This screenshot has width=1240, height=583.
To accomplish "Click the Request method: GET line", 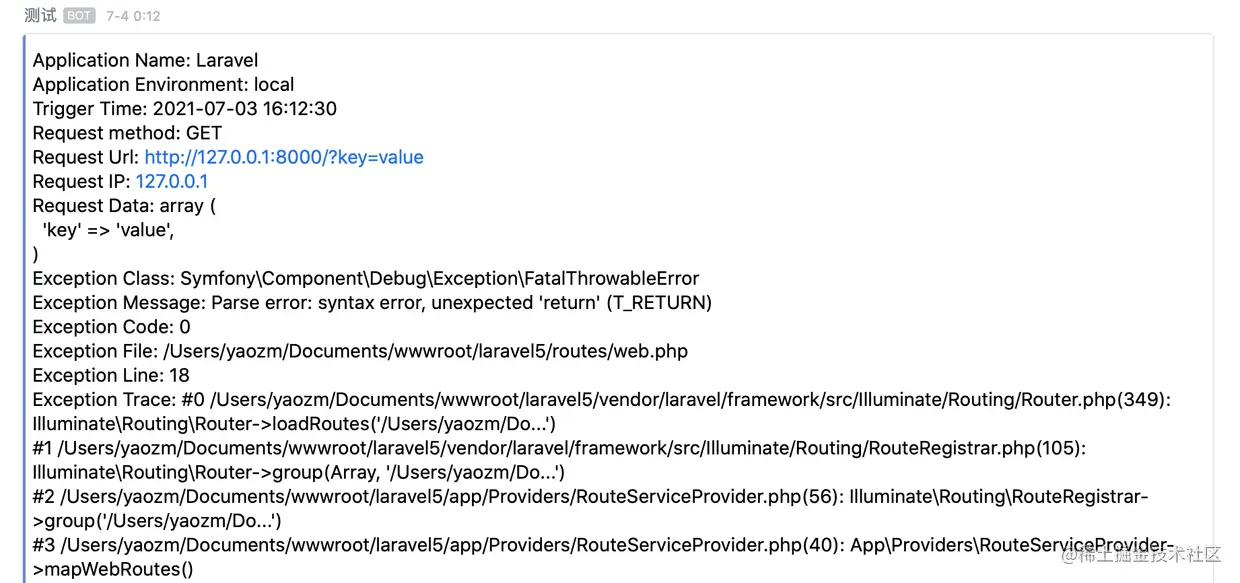I will click(x=127, y=133).
